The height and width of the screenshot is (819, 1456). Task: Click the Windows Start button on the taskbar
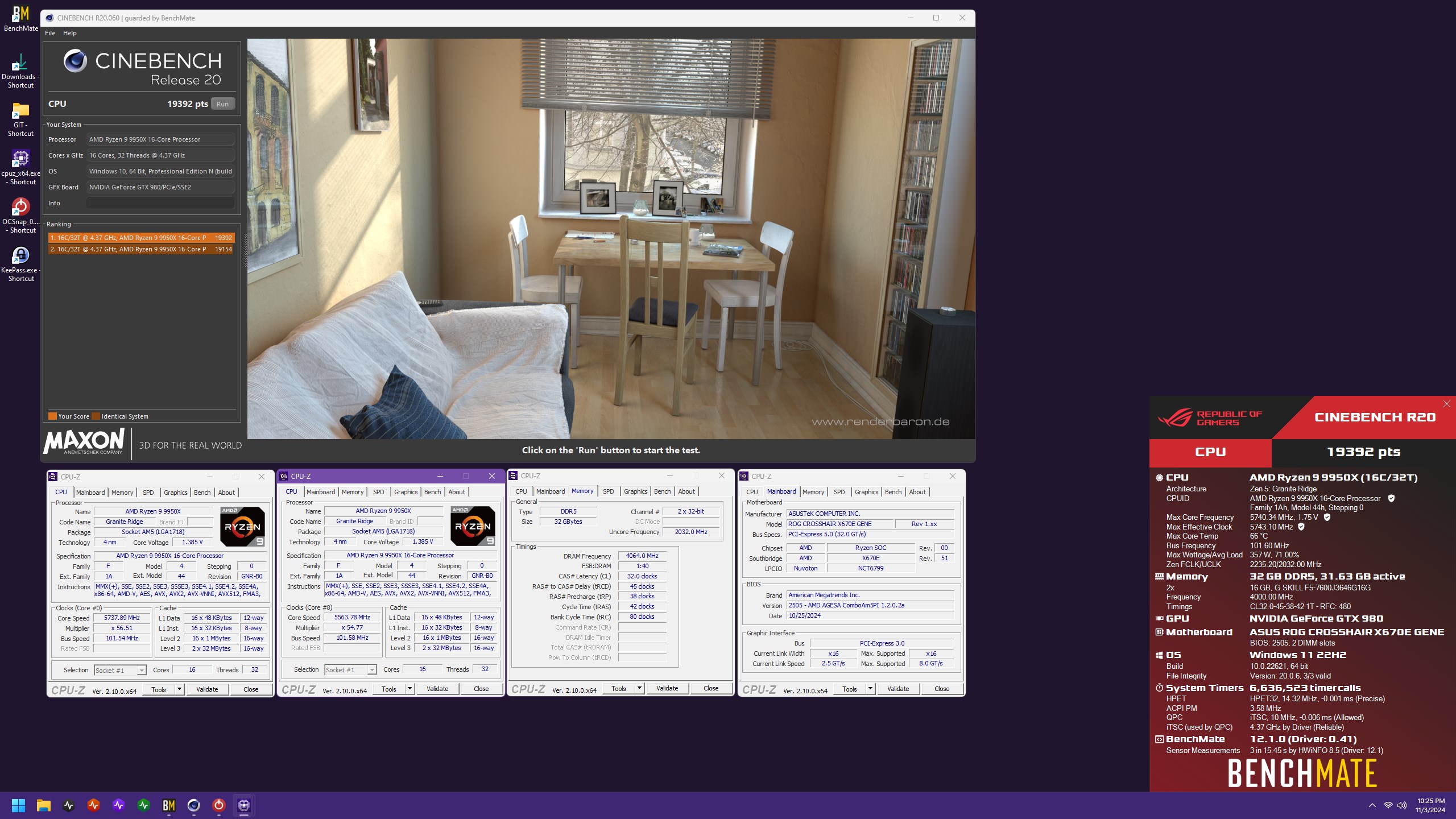pos(18,805)
